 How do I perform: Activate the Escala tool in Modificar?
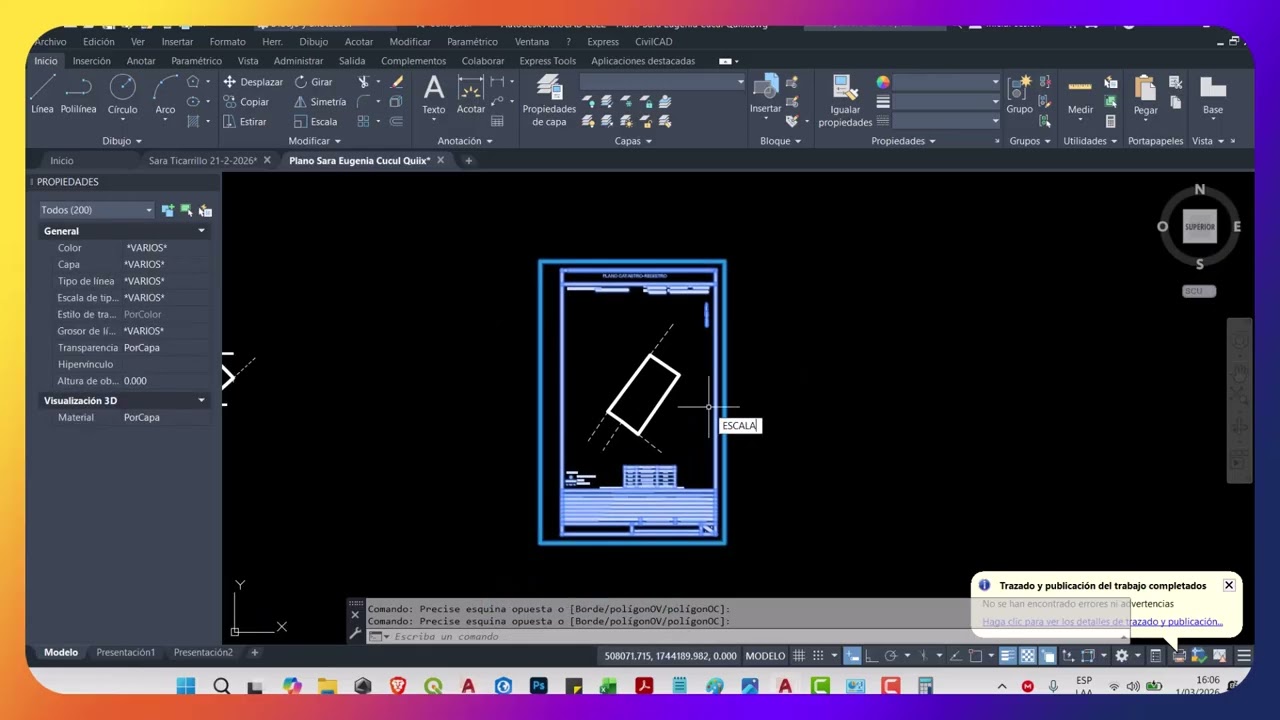coord(316,122)
